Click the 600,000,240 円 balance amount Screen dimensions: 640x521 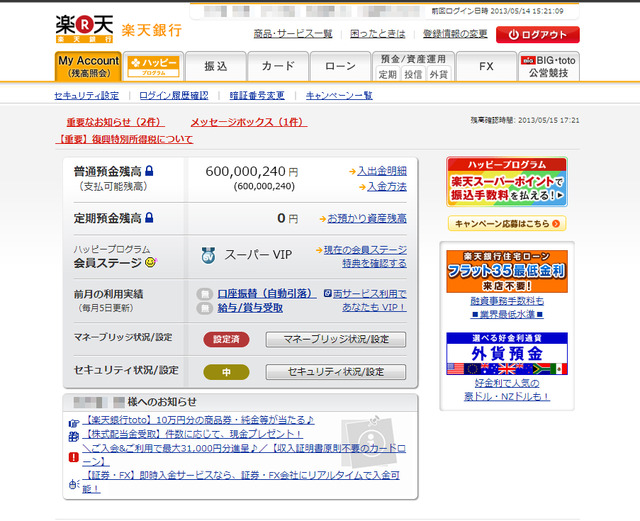251,171
